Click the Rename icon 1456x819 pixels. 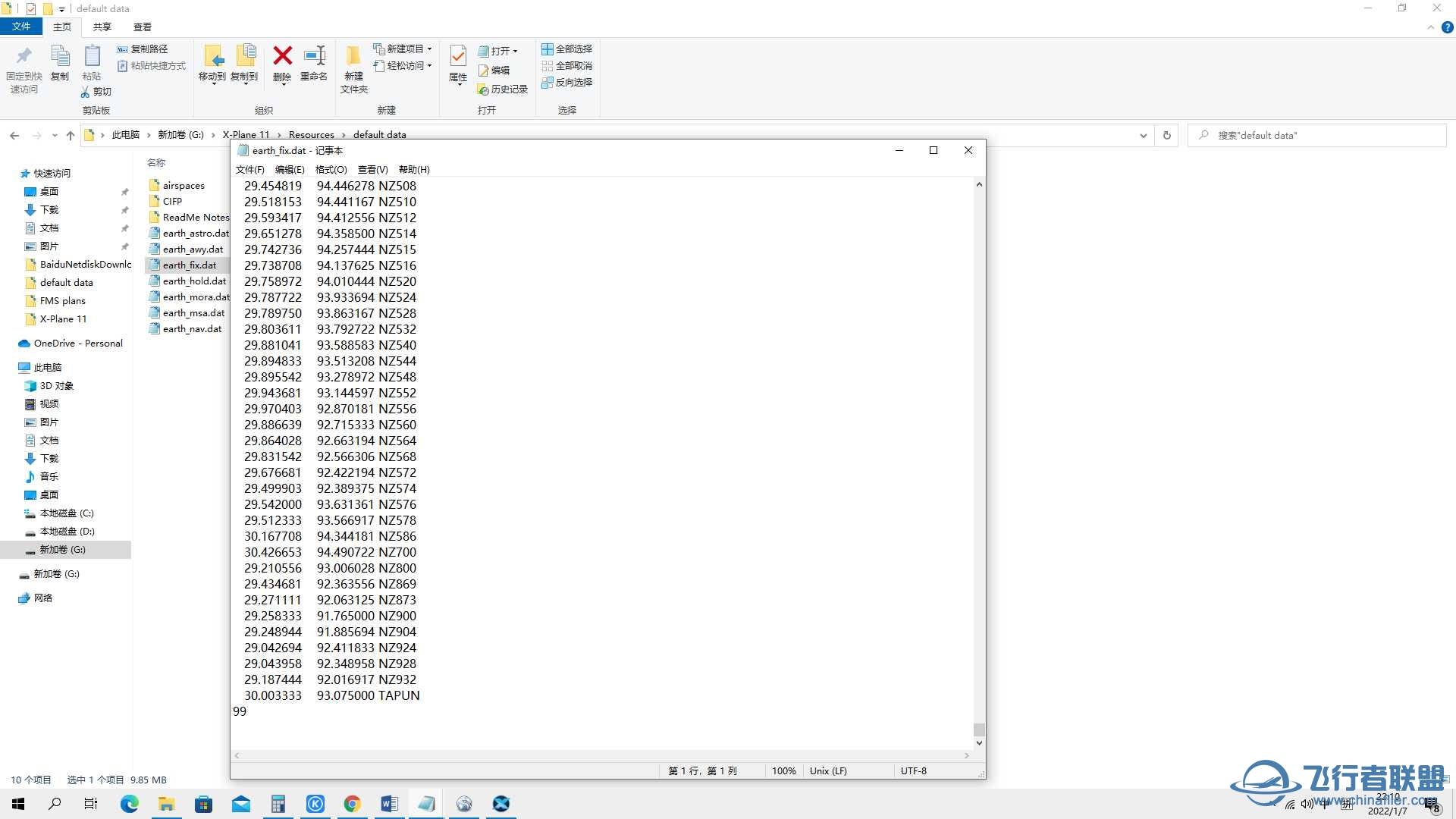point(314,55)
